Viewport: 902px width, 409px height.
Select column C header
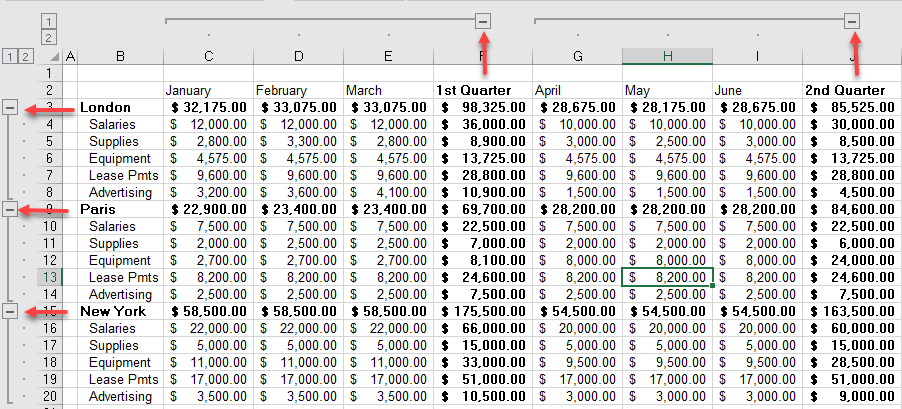click(208, 56)
